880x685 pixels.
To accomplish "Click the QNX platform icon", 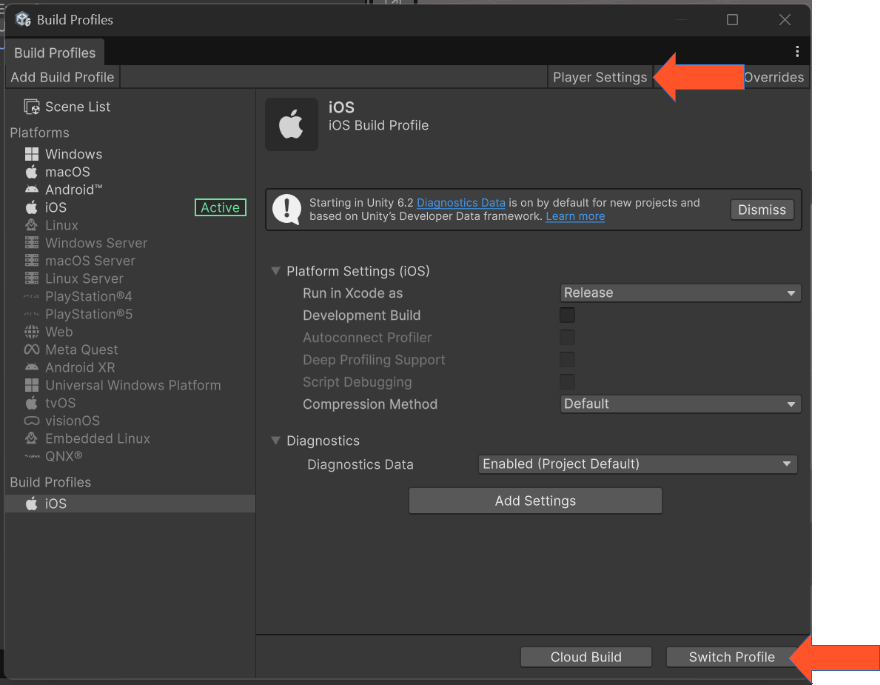I will 31,456.
